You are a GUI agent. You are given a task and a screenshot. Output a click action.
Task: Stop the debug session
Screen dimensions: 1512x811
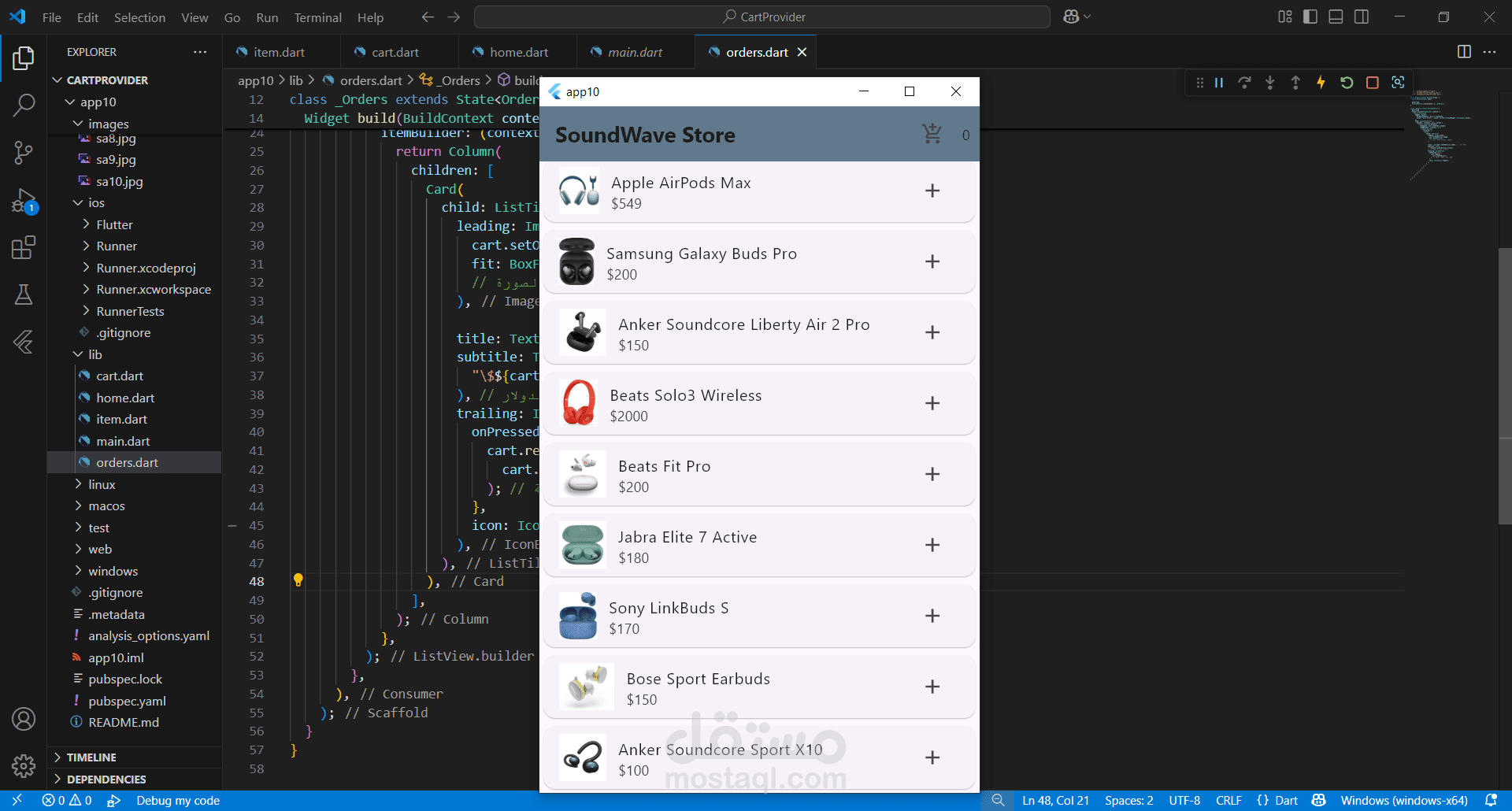click(x=1372, y=83)
